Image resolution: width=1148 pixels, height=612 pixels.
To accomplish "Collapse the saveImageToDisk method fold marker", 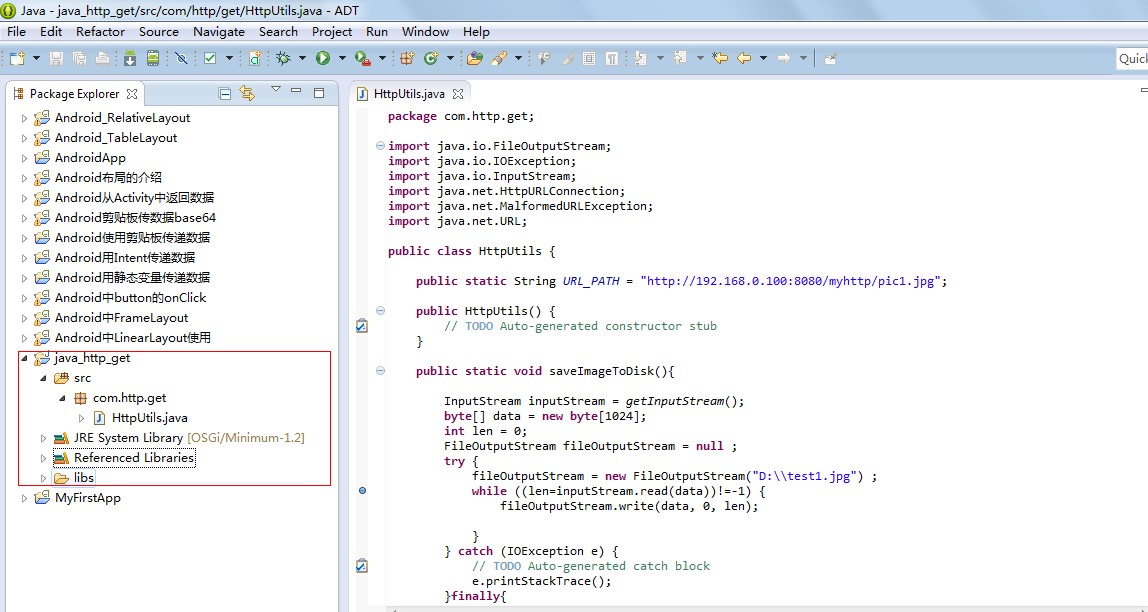I will 380,371.
